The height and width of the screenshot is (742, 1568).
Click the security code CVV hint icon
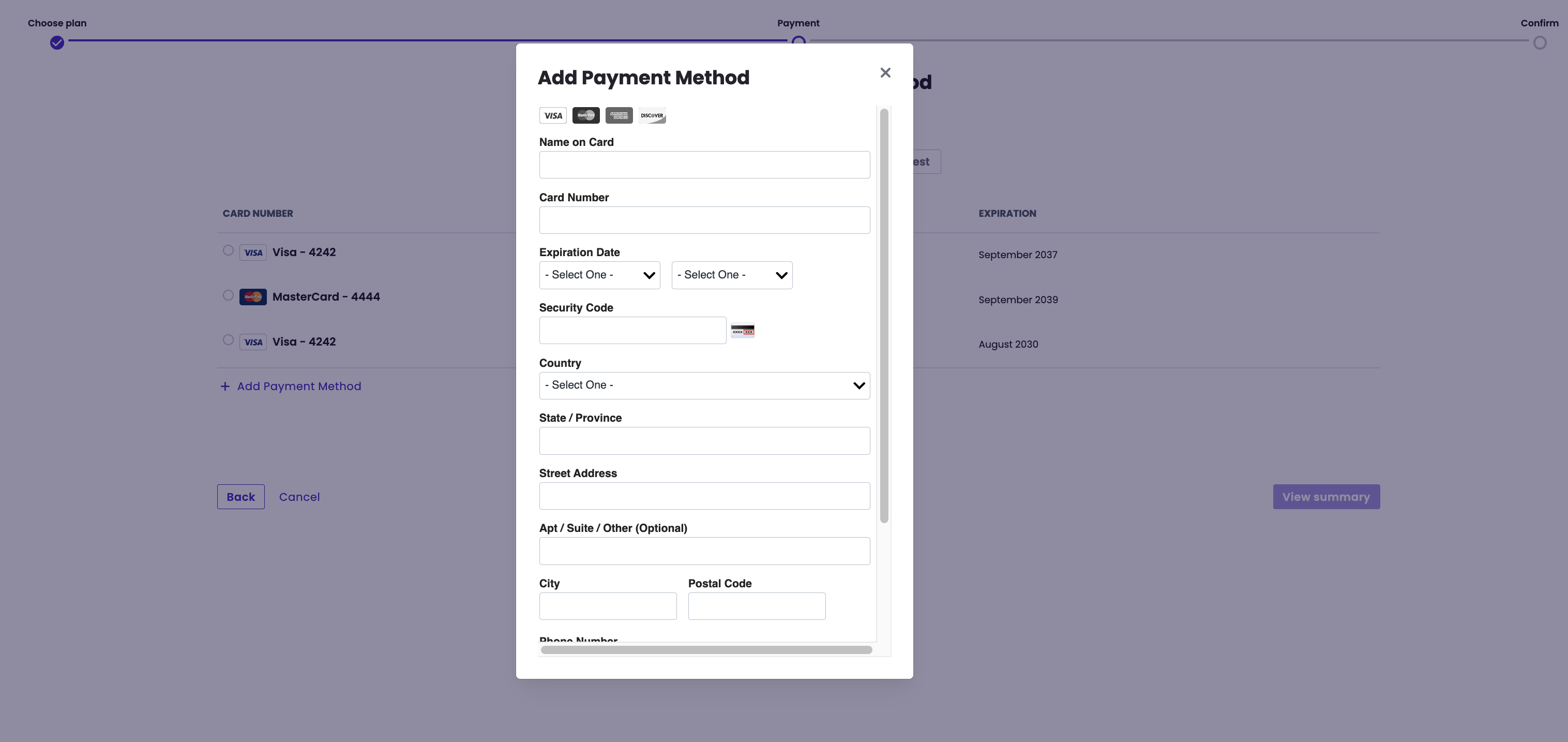(x=742, y=331)
